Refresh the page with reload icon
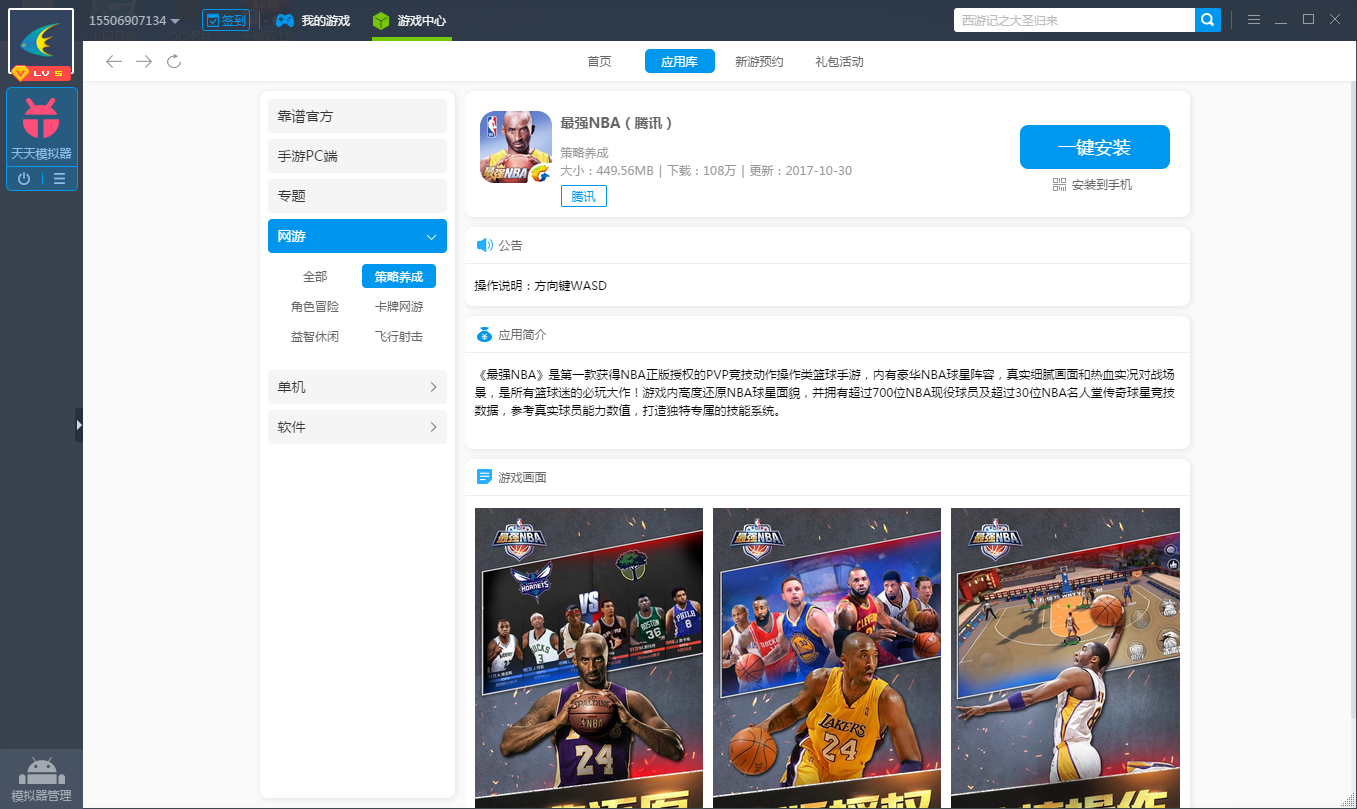The width and height of the screenshot is (1357, 809). point(174,62)
